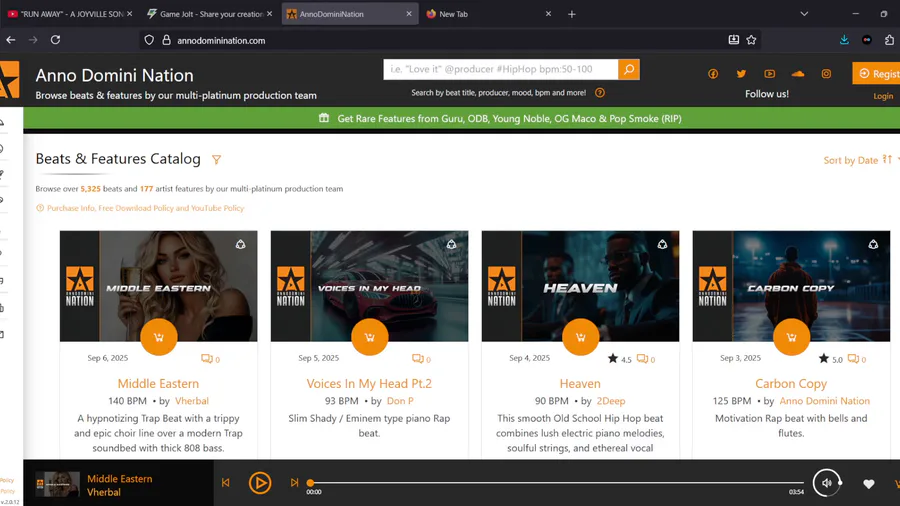The height and width of the screenshot is (506, 900).
Task: Open Purchase Info and YouTube Policy link
Action: (x=145, y=208)
